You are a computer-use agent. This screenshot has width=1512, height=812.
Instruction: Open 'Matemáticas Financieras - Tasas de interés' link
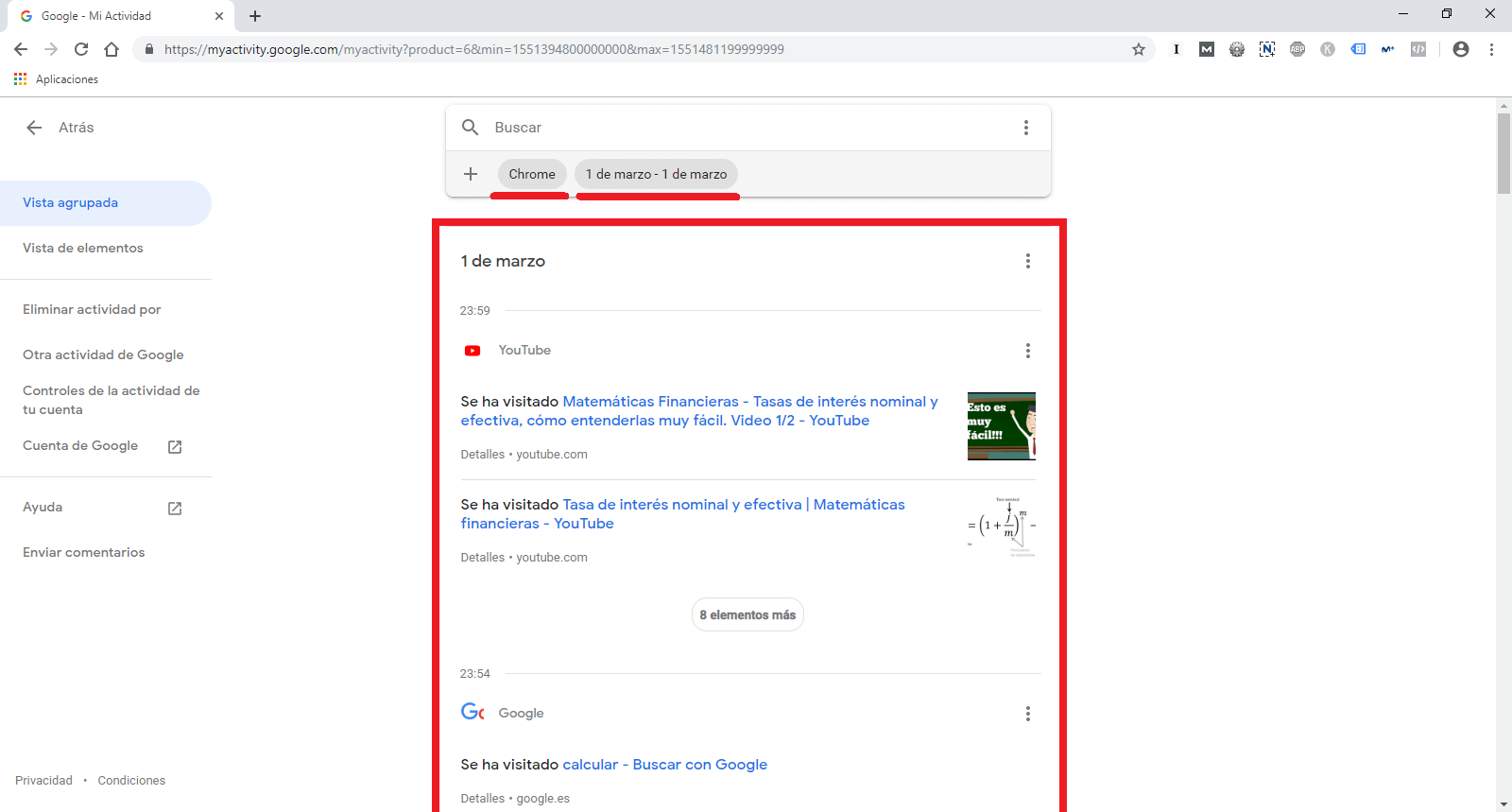700,411
